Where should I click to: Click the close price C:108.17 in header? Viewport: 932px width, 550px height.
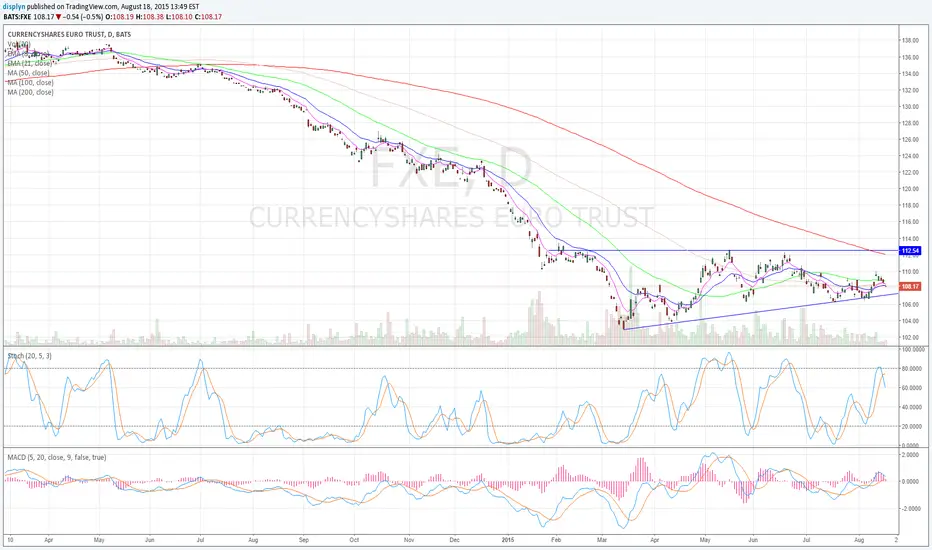[x=208, y=17]
